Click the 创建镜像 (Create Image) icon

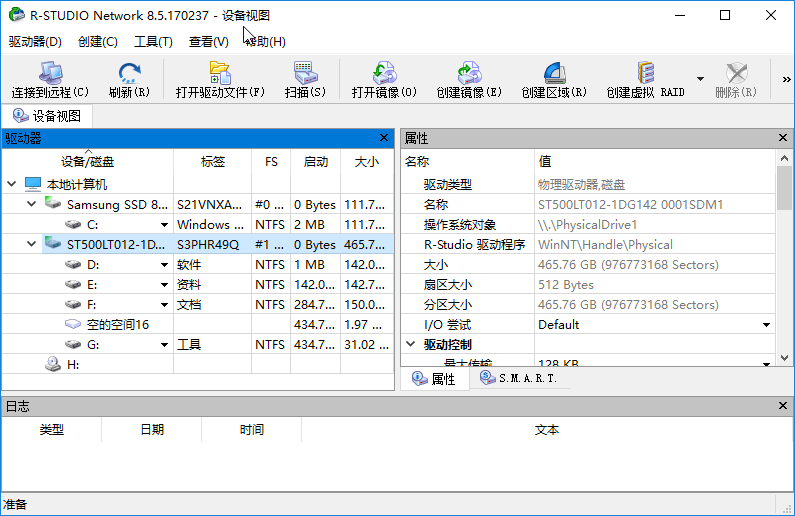coord(468,74)
